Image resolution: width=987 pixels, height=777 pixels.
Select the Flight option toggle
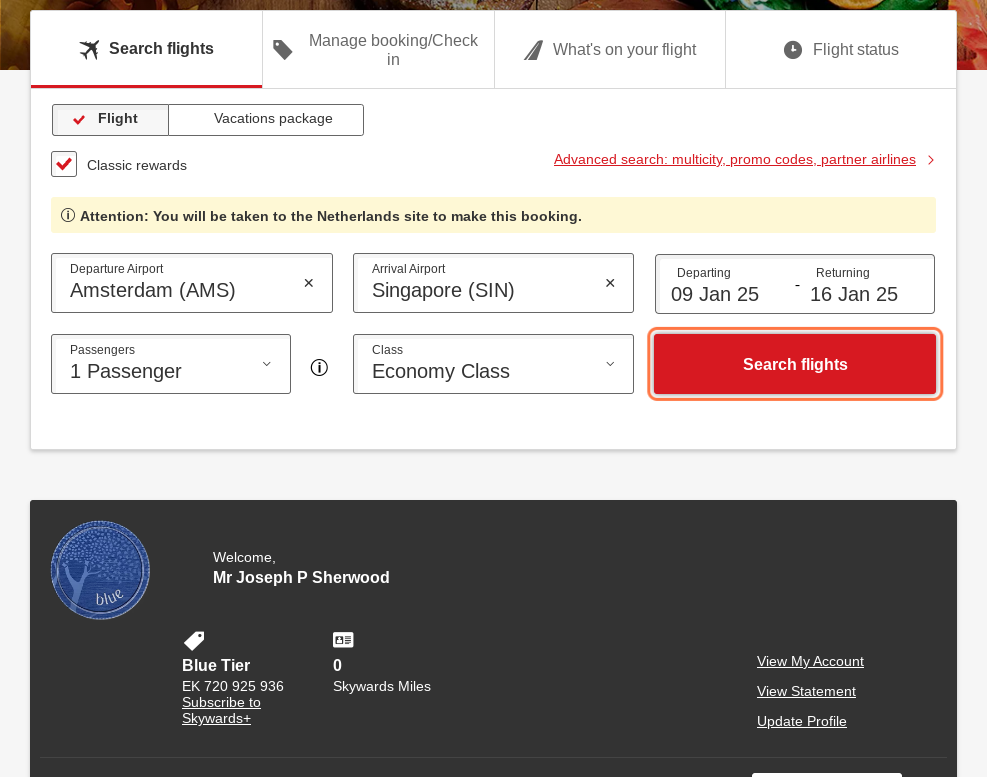click(110, 120)
